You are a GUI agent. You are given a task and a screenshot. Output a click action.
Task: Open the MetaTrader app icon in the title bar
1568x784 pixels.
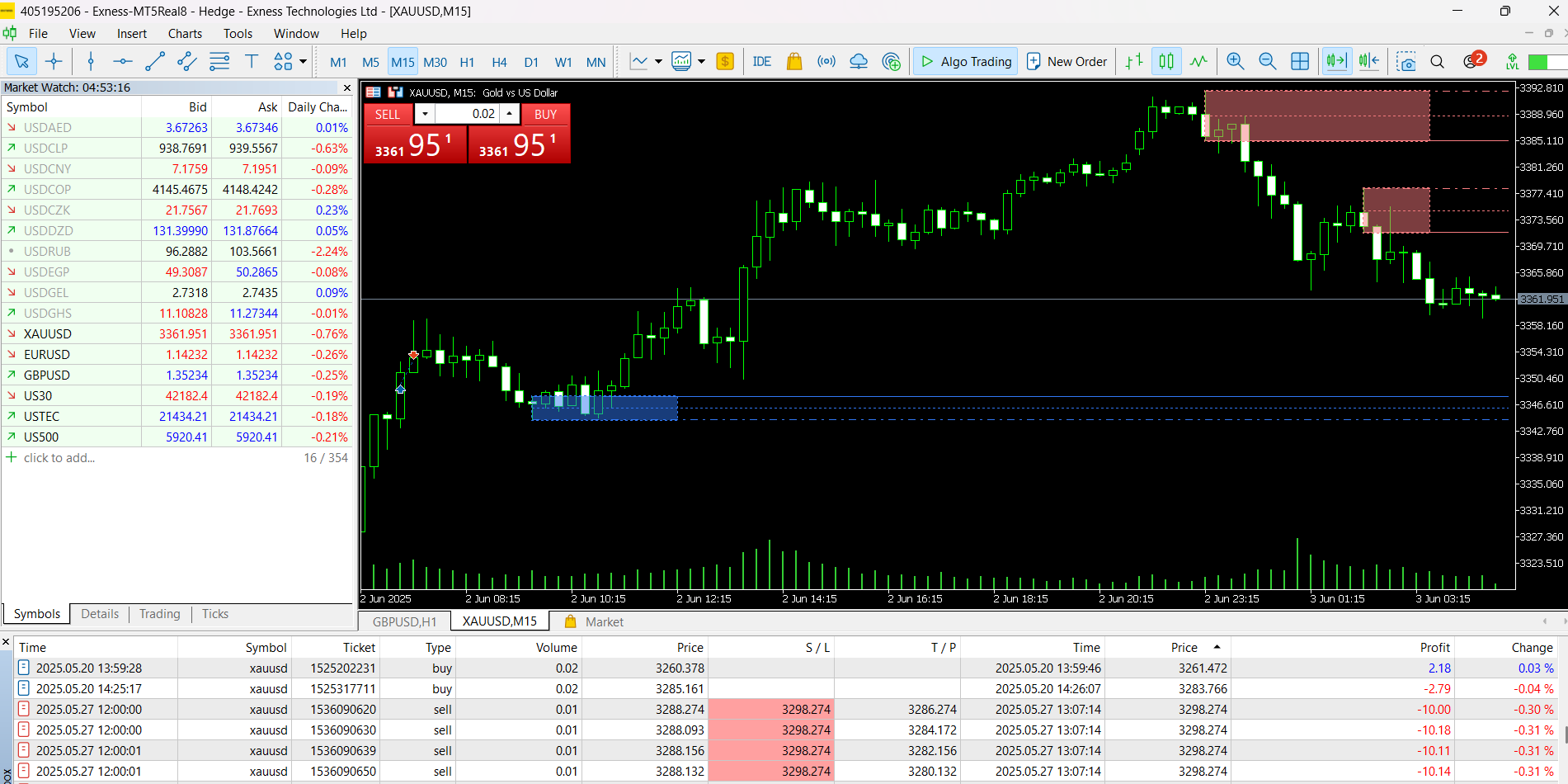pyautogui.click(x=7, y=11)
